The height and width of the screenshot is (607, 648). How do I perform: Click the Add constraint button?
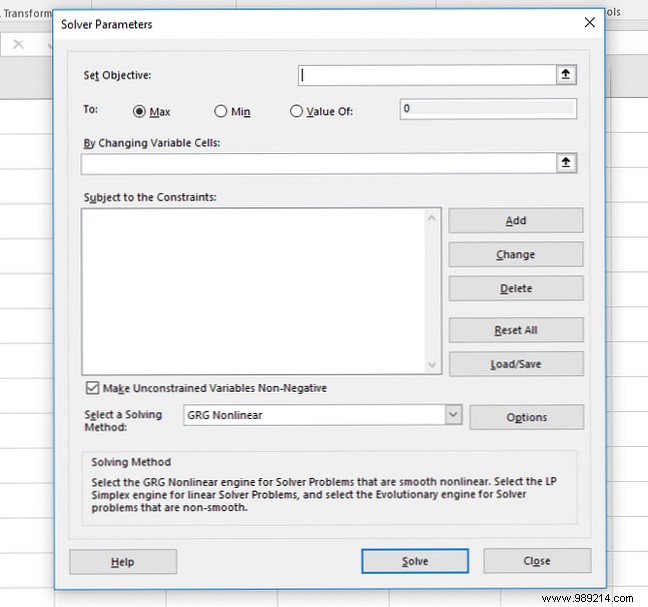[516, 220]
